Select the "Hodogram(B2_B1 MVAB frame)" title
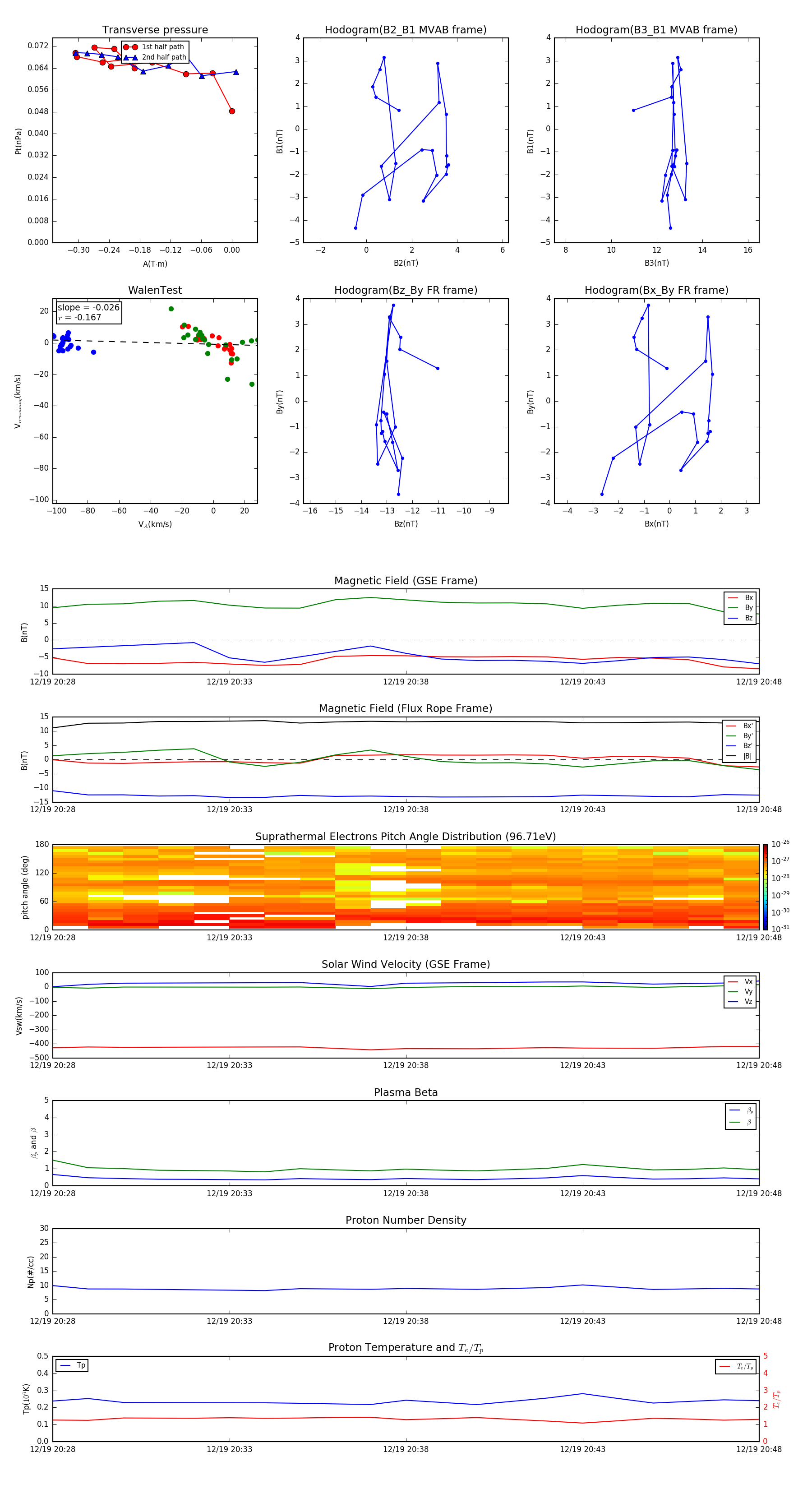This screenshot has width=812, height=1489. click(x=406, y=30)
